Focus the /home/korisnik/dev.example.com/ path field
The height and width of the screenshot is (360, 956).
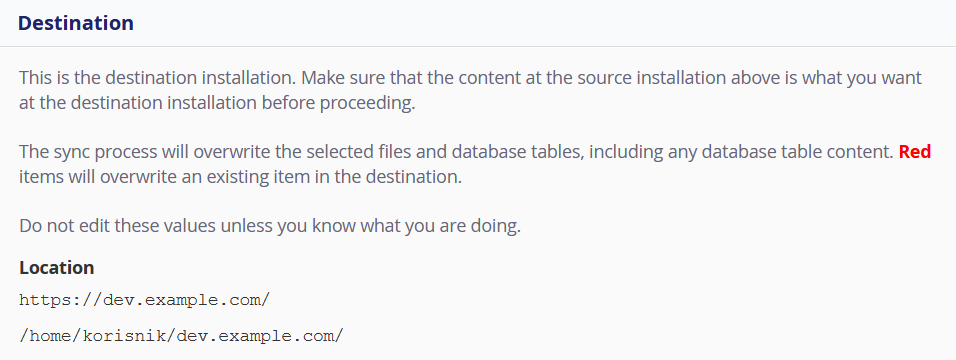pos(181,336)
